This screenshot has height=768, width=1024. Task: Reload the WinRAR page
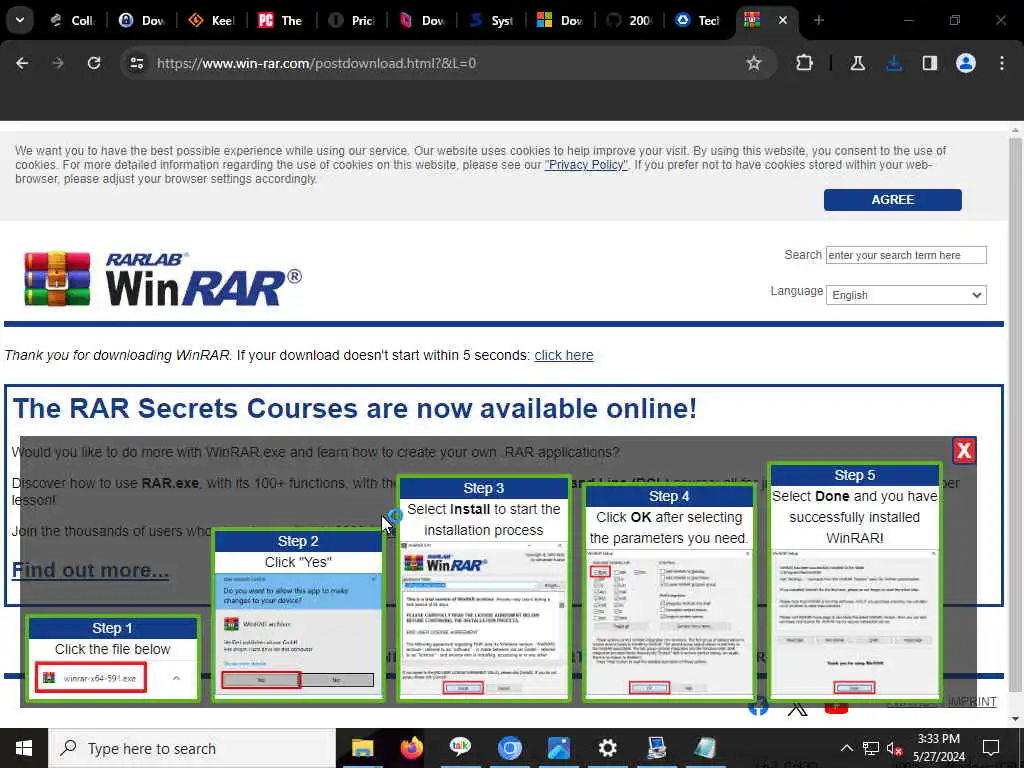[94, 63]
